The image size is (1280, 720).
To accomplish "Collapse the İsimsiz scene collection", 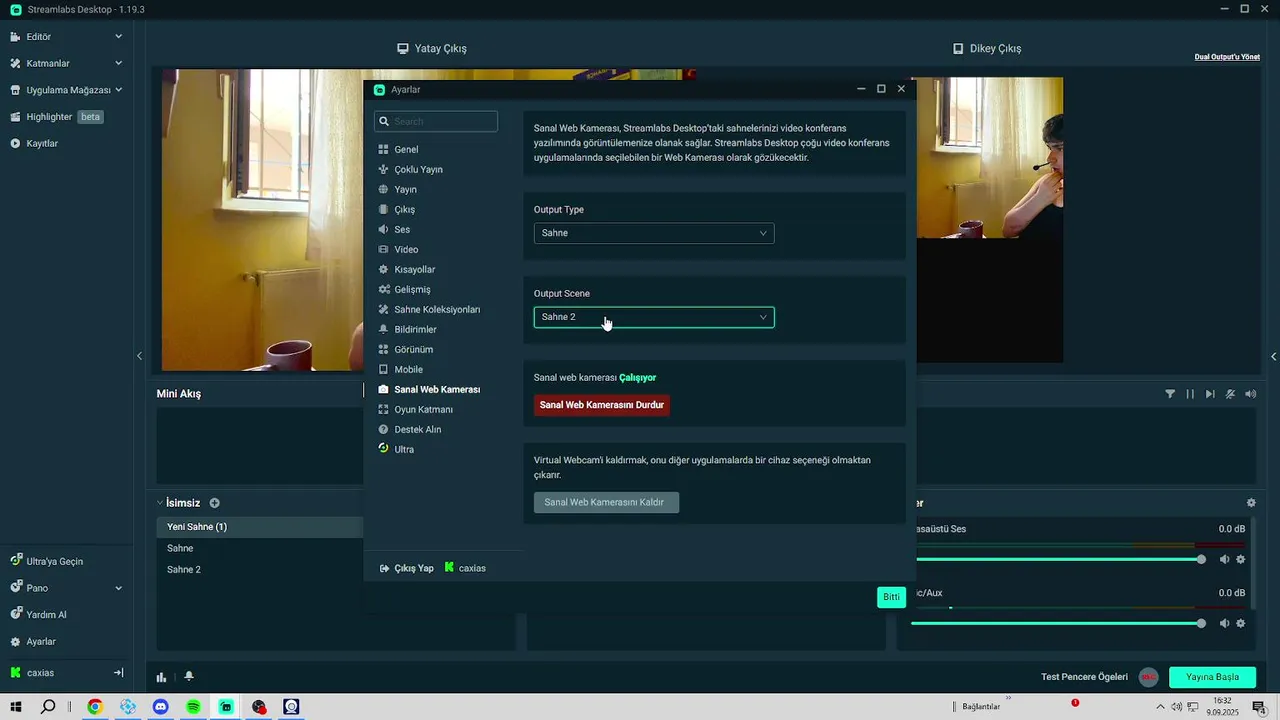I will tap(160, 503).
